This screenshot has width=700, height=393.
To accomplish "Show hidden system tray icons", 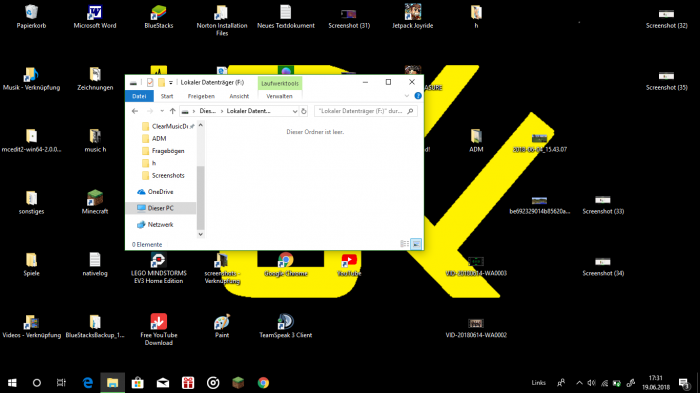I will pyautogui.click(x=579, y=383).
